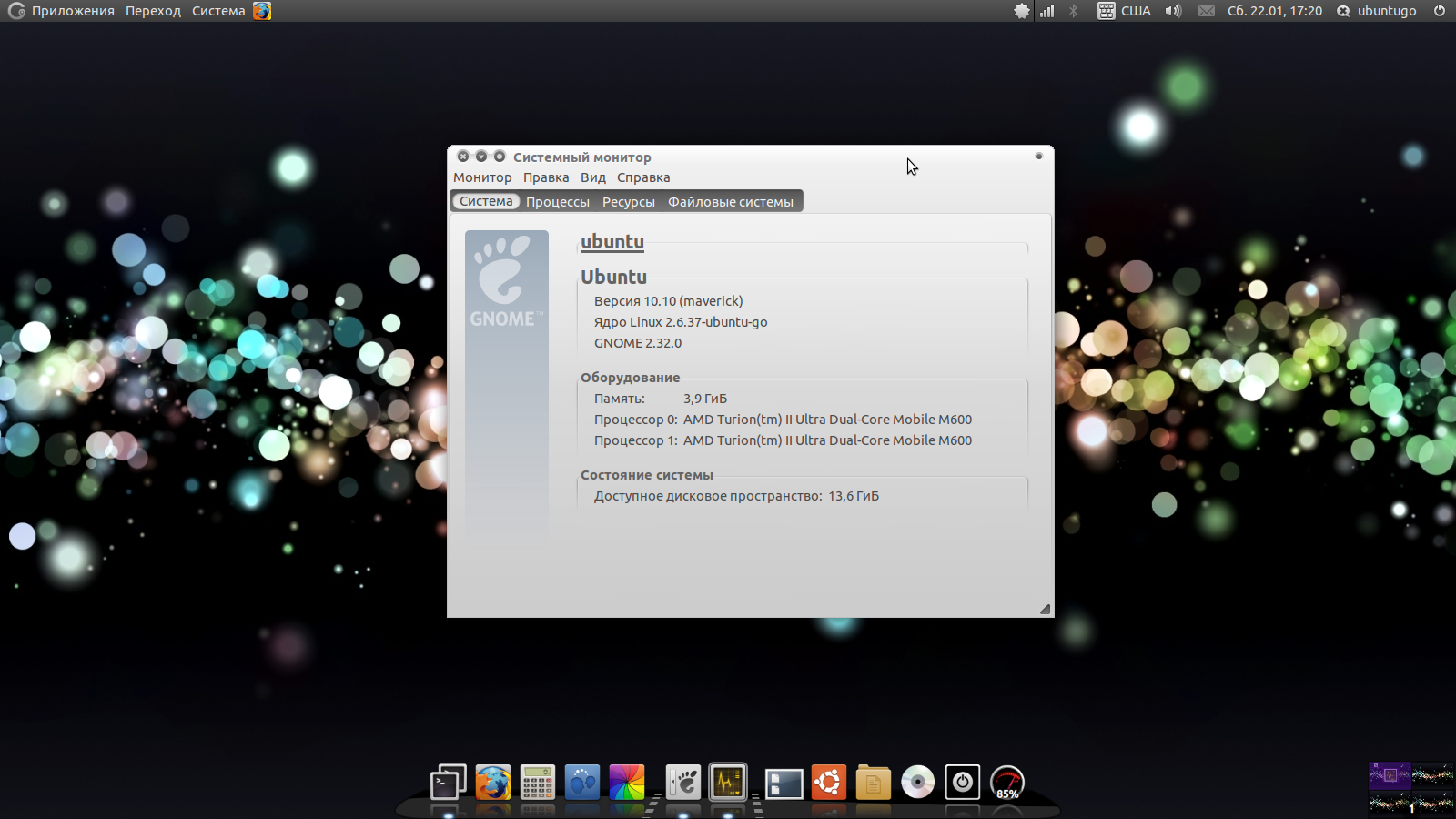
Task: Click the Процессор 1 line
Action: click(783, 440)
